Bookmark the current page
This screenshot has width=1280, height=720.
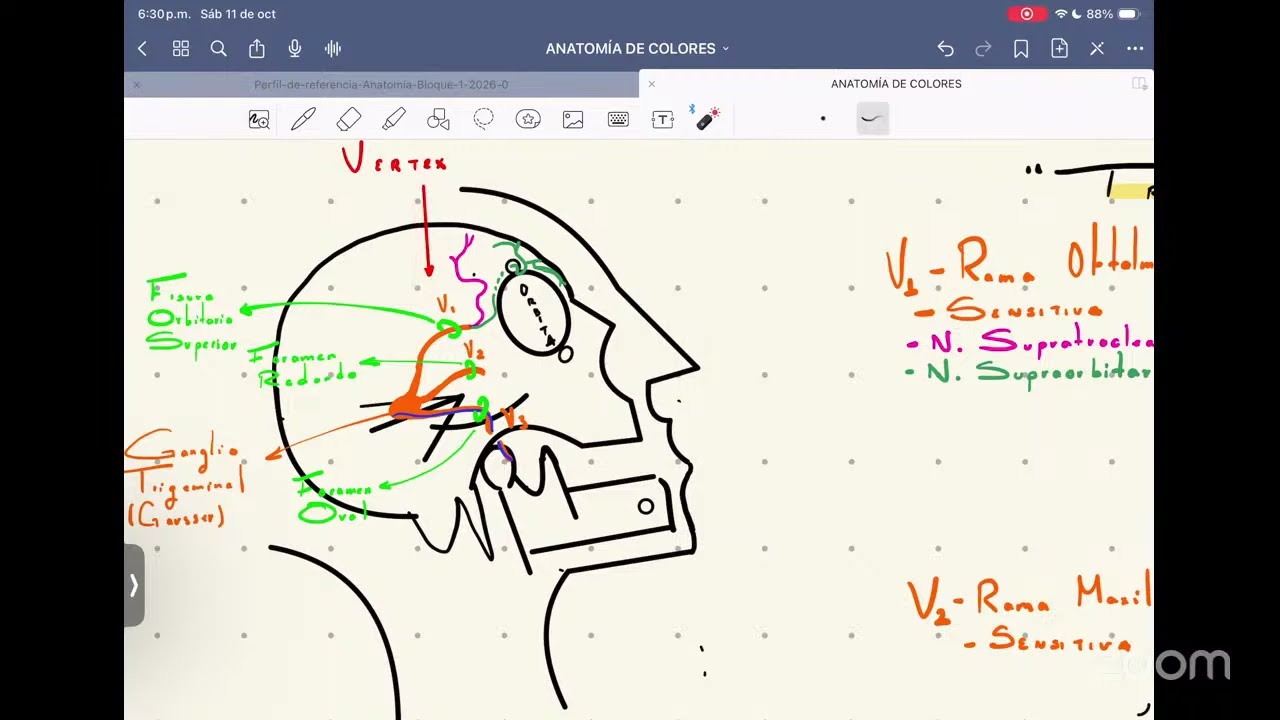pos(1021,48)
